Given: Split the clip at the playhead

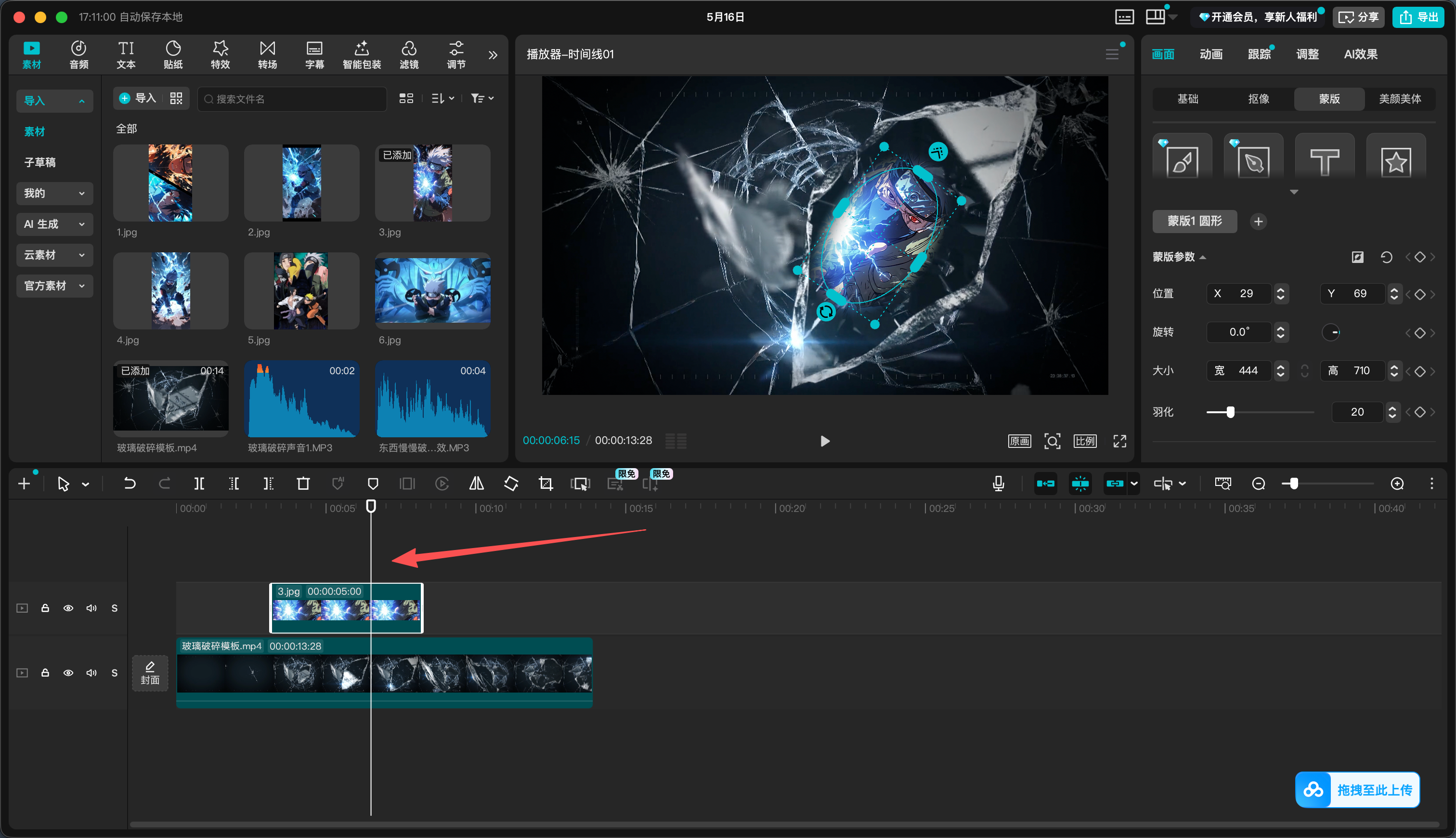Looking at the screenshot, I should point(199,484).
